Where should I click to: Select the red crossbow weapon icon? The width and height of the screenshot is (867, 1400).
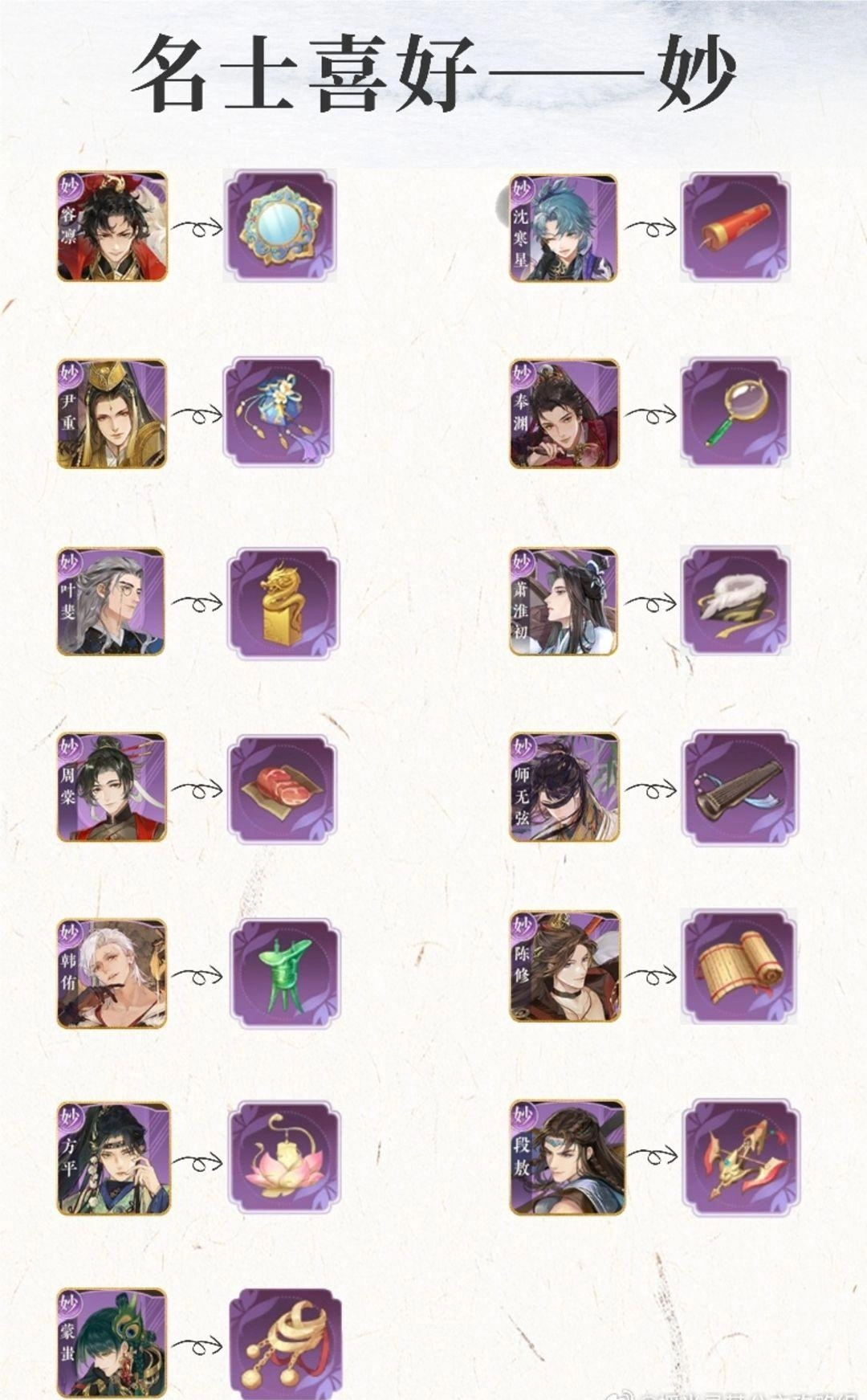(741, 1157)
